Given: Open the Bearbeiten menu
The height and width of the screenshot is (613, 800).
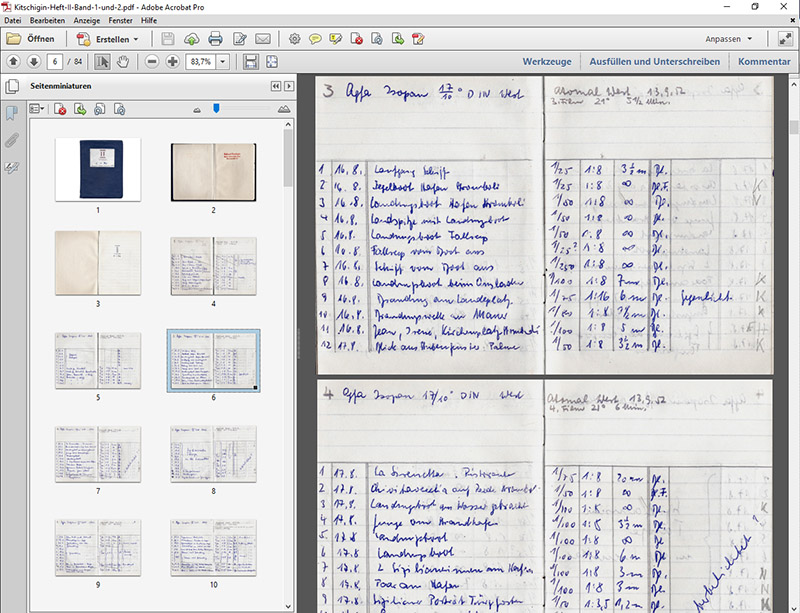Looking at the screenshot, I should pyautogui.click(x=48, y=20).
